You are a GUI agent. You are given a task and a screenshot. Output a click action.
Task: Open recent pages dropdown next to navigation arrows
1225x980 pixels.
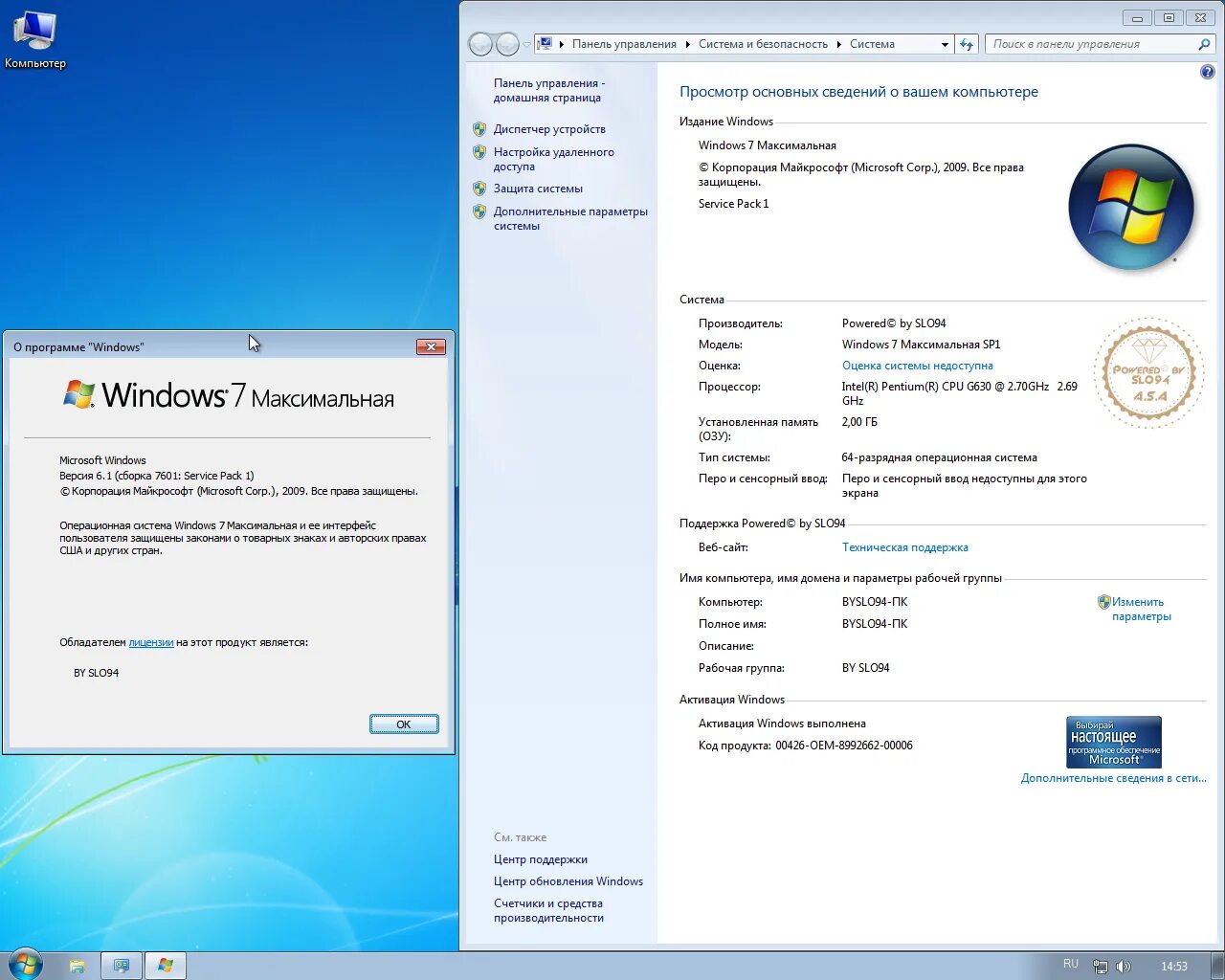[x=526, y=44]
